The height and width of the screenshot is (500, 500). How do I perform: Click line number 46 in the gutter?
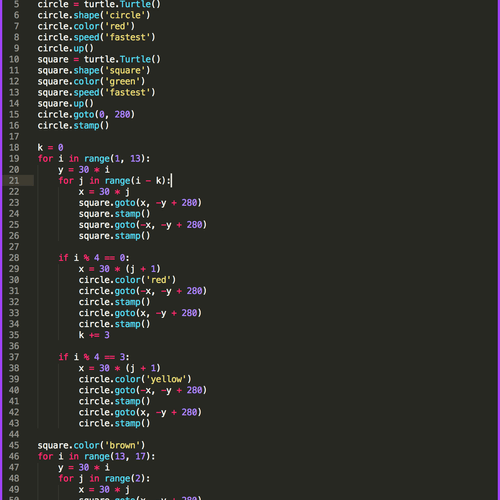pos(14,456)
